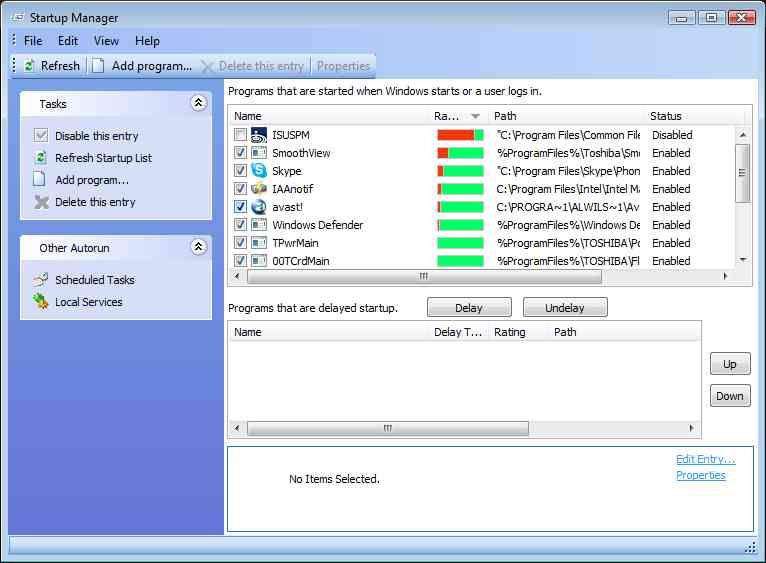Toggle the ISUSPM startup checkbox

[240, 135]
